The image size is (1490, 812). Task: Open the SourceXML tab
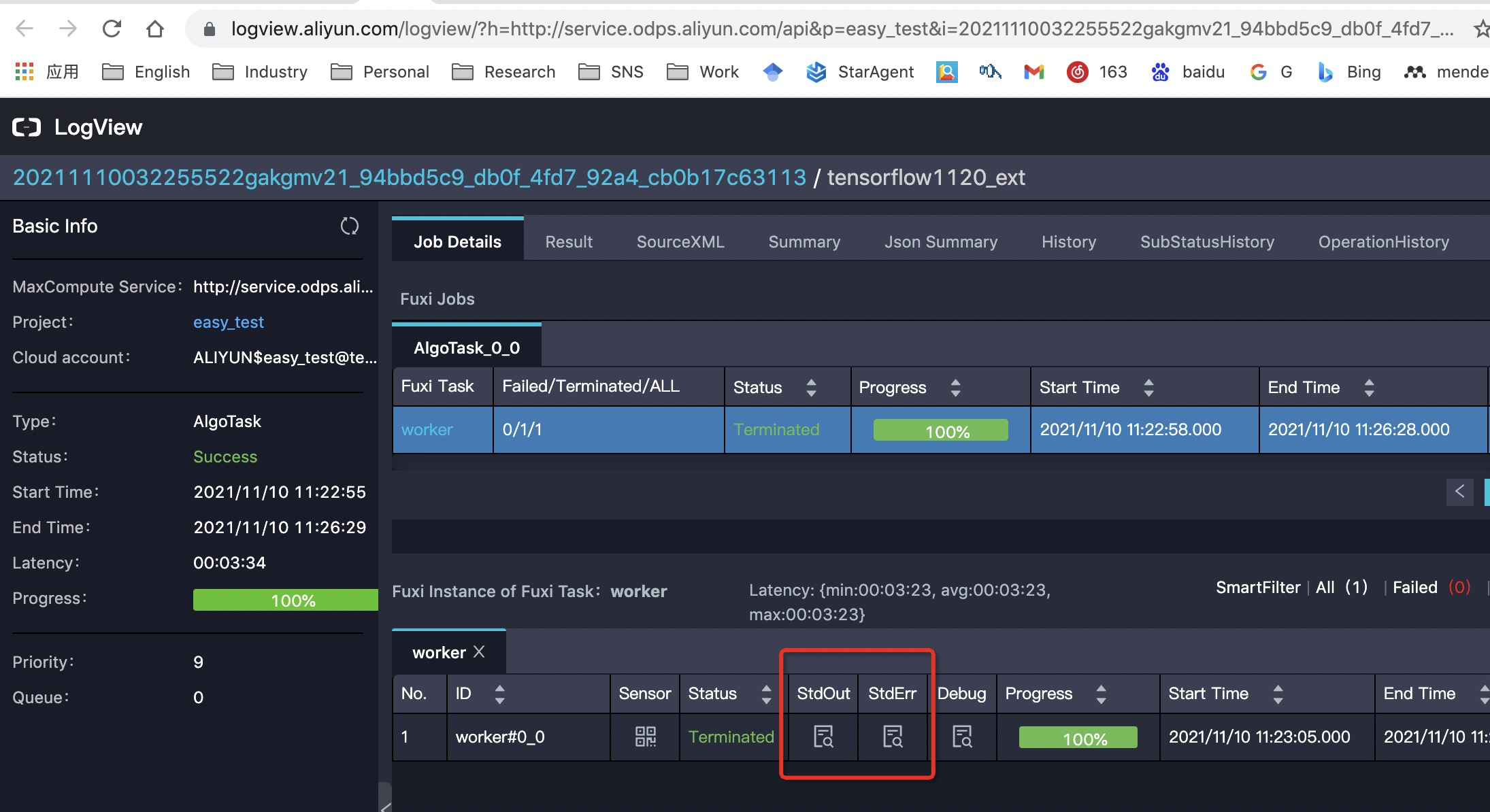680,242
